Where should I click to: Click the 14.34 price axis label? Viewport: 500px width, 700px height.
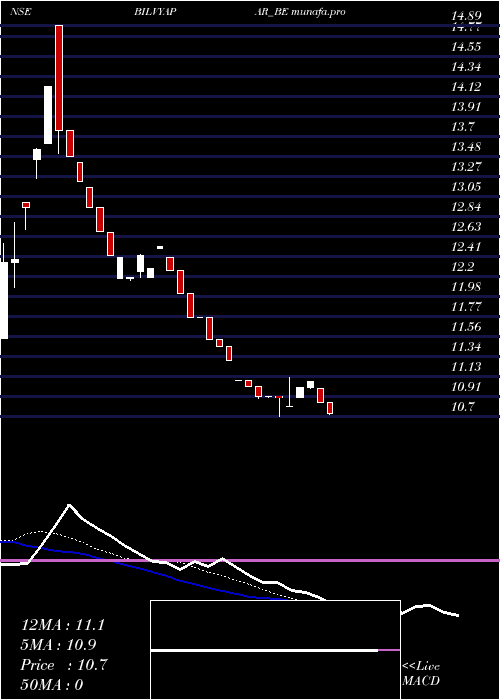pyautogui.click(x=466, y=67)
